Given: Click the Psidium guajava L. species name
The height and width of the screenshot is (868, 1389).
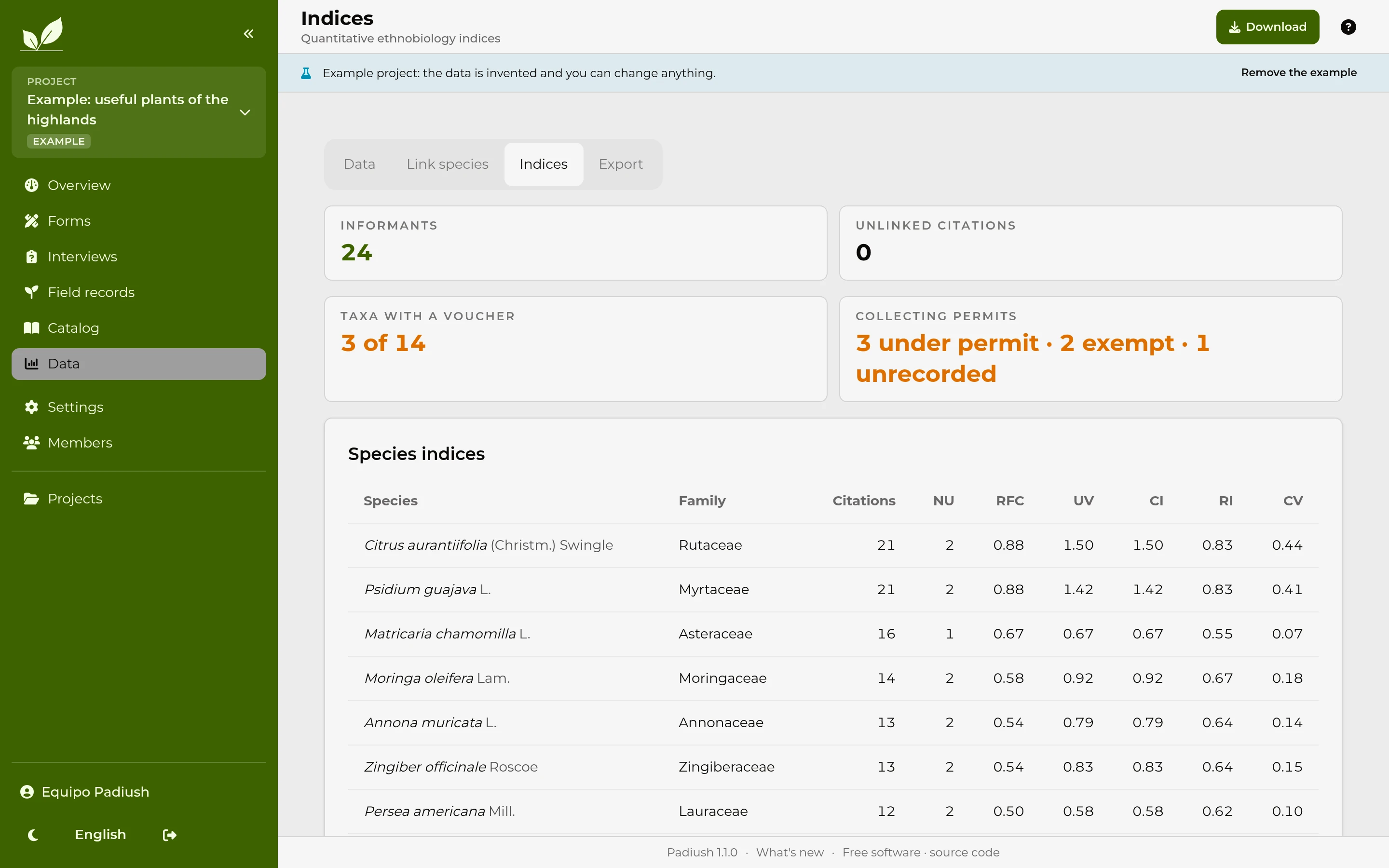Looking at the screenshot, I should pos(427,590).
